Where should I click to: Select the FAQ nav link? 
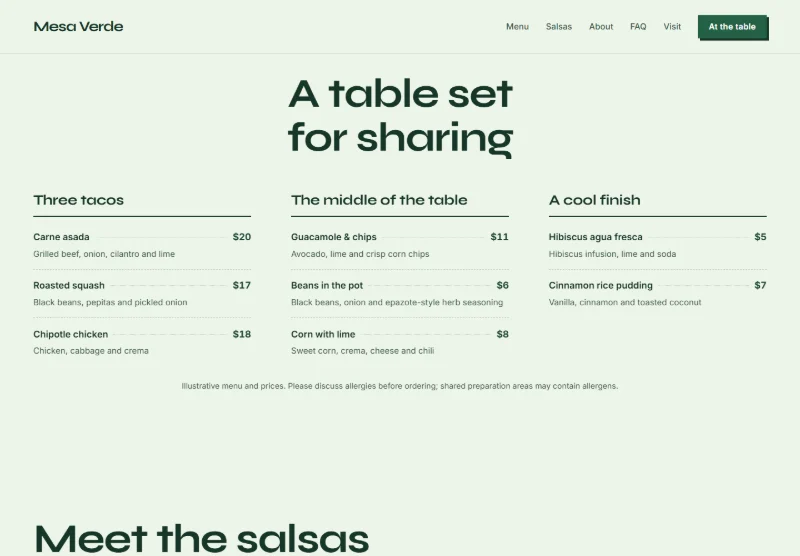point(638,27)
